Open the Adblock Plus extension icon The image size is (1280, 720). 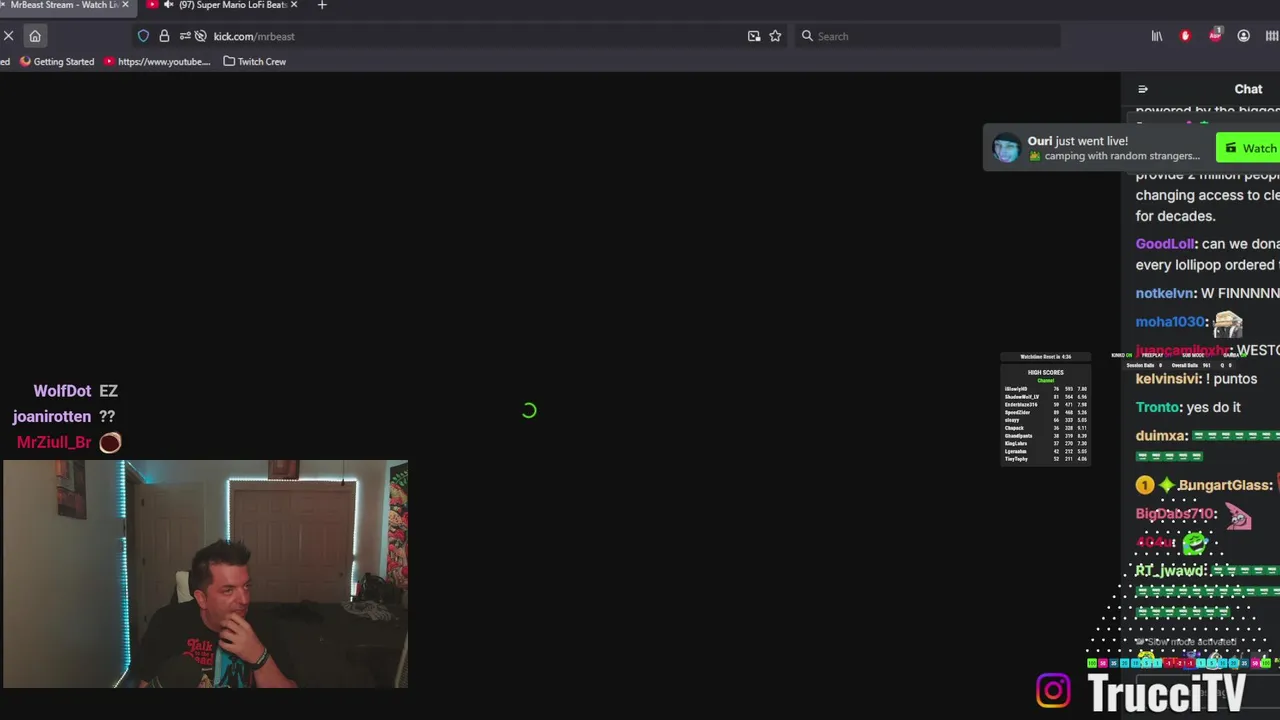[1215, 36]
